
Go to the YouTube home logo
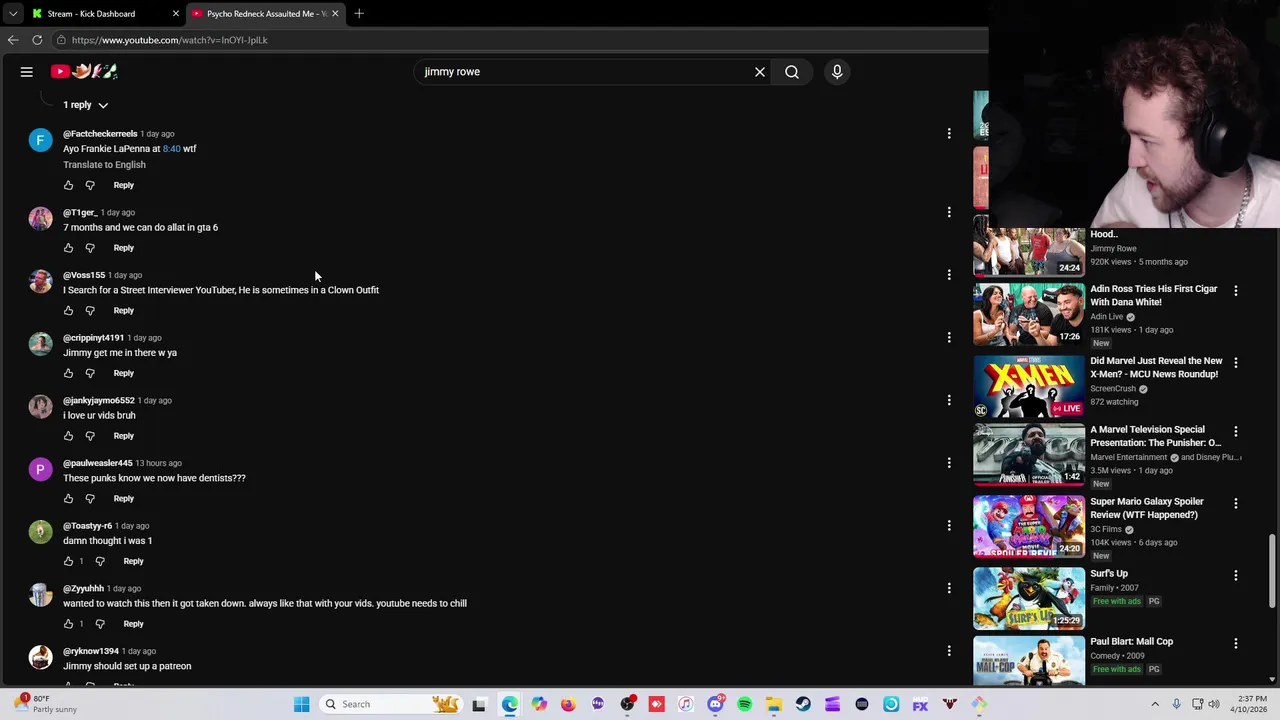[x=85, y=71]
